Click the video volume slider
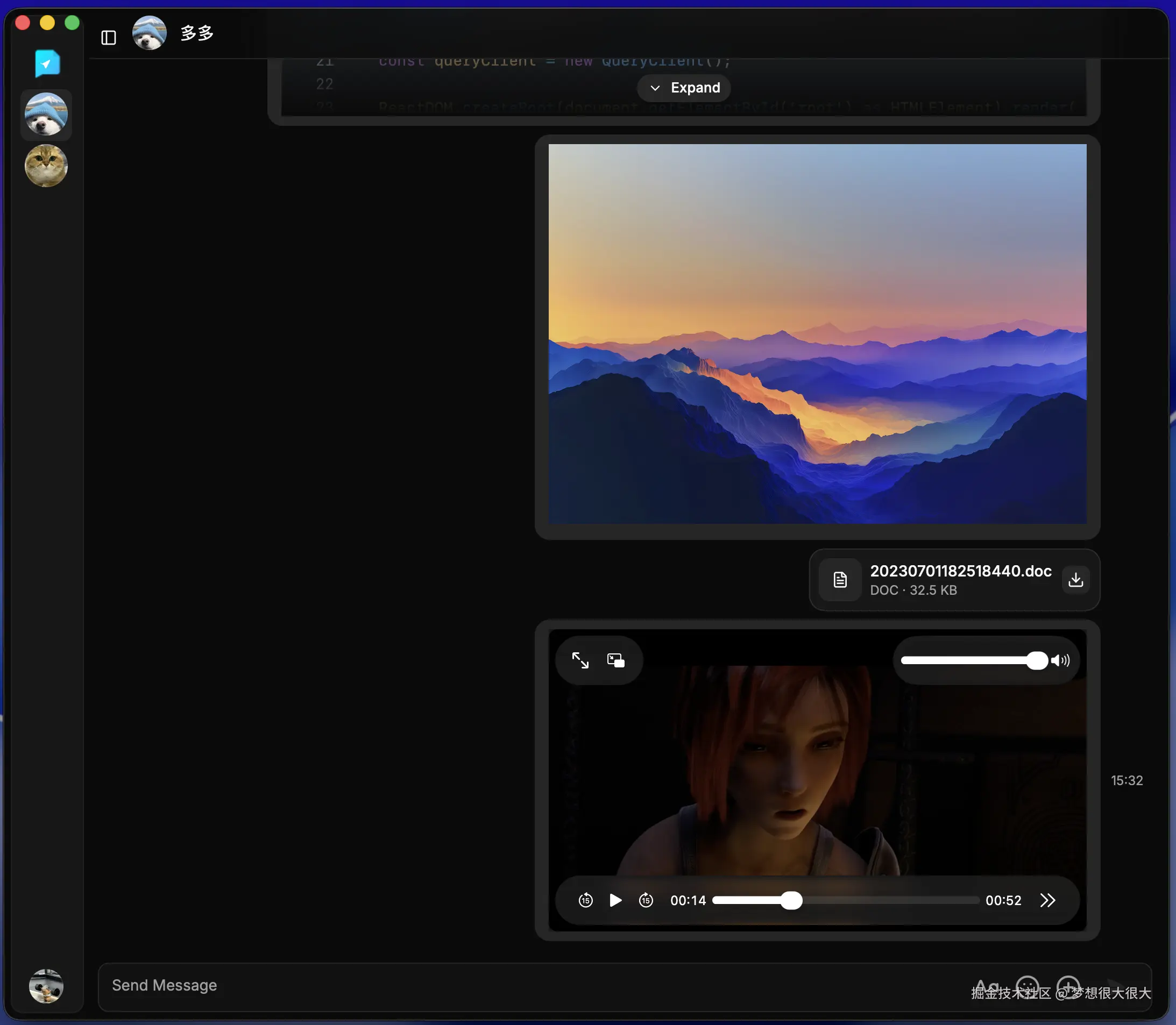 [975, 660]
